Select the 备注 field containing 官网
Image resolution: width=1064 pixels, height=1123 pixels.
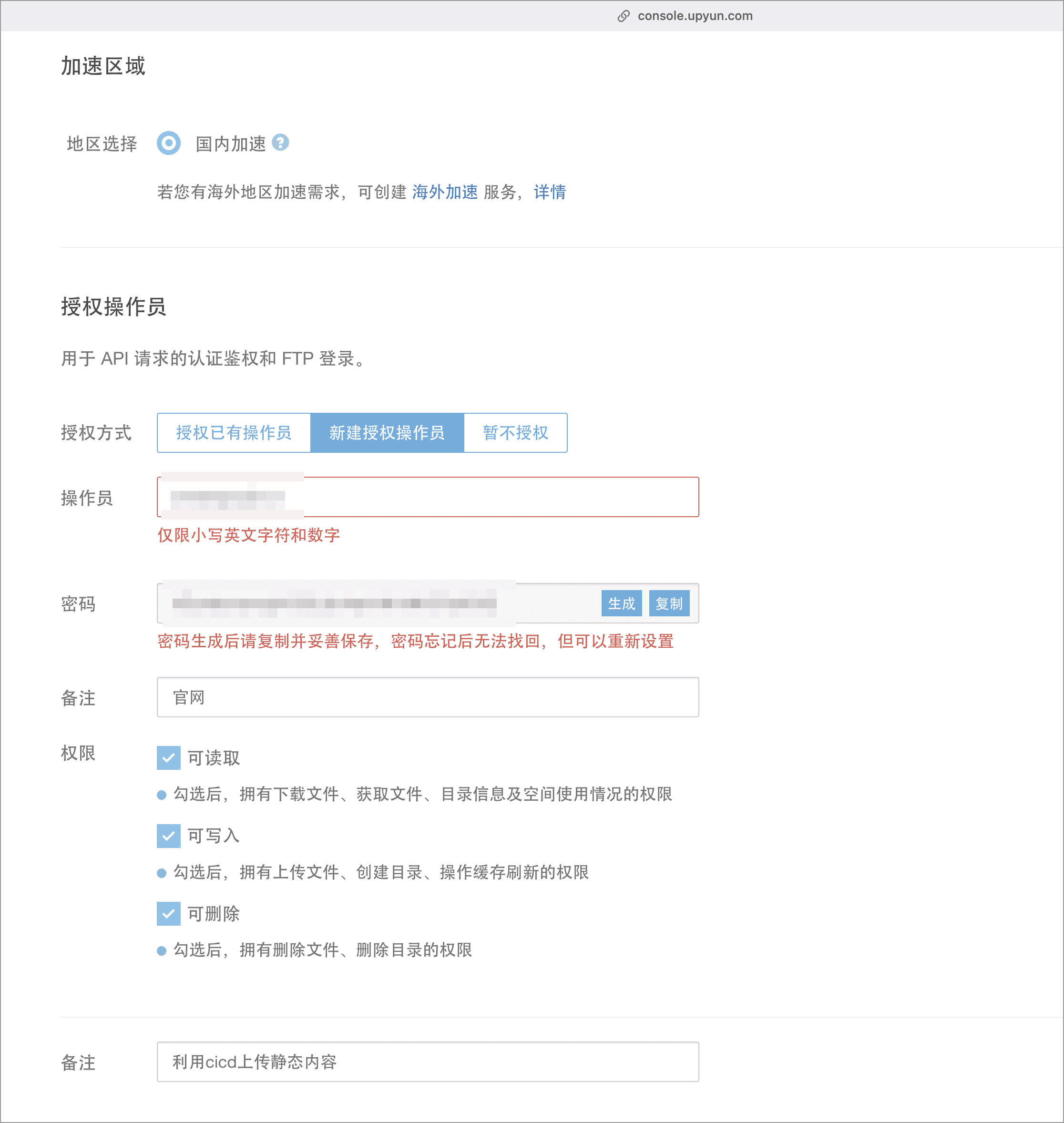428,697
